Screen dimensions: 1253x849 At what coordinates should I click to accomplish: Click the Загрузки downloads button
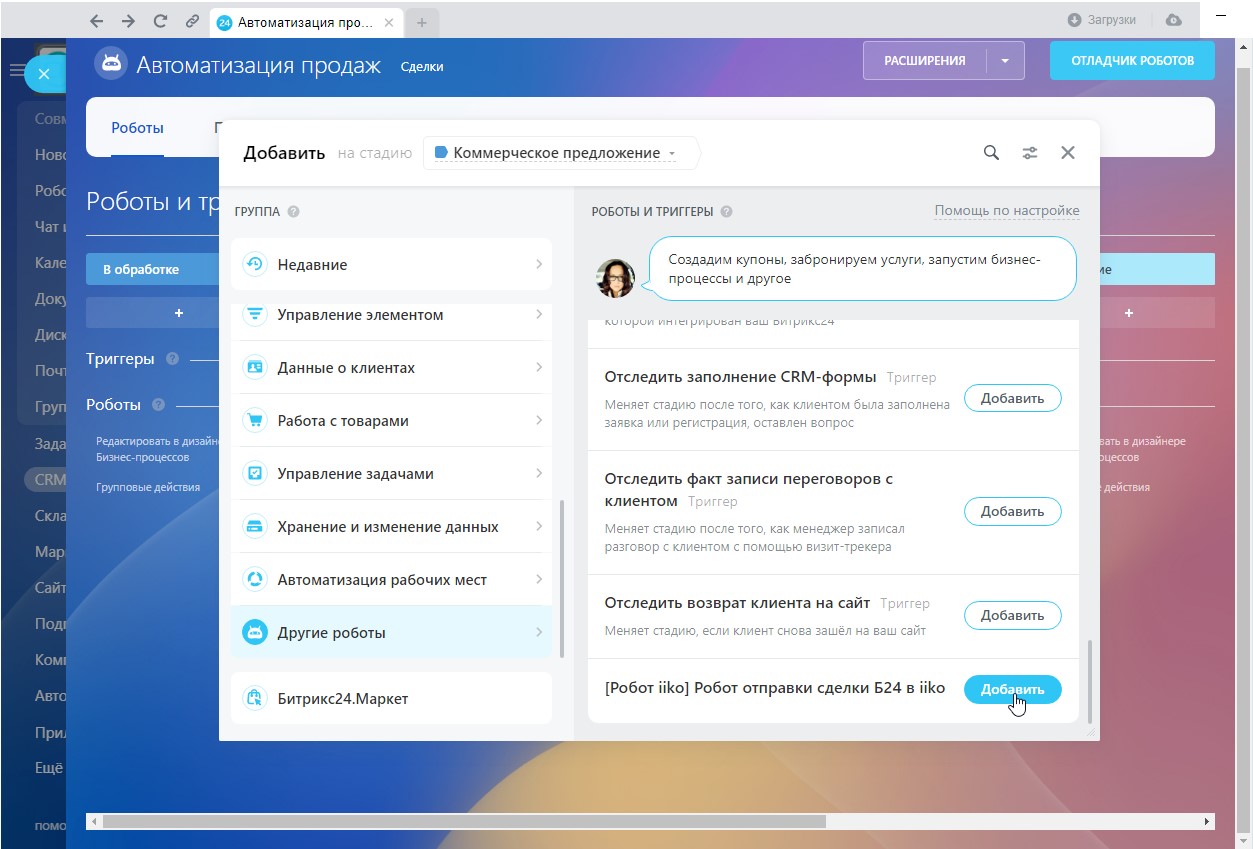tap(1102, 20)
